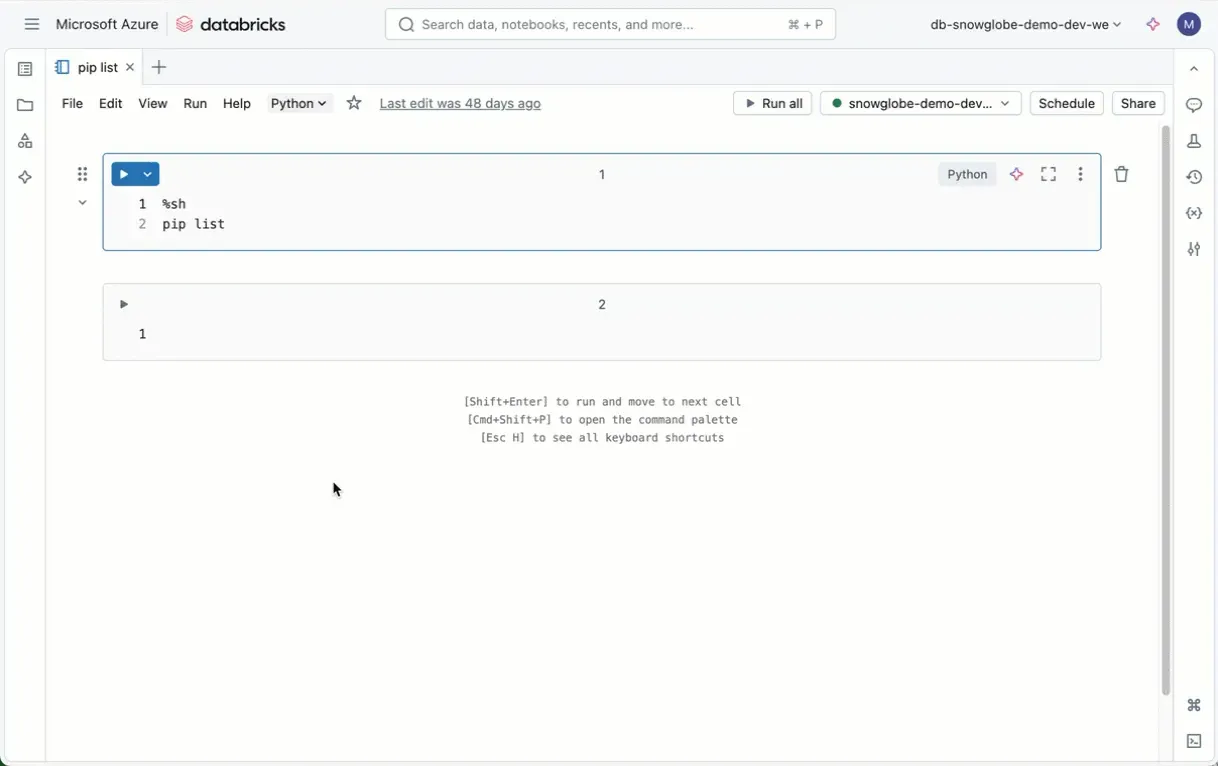Maximize cell 1 with the fullscreen icon
Screen dimensions: 1218x766
[x=1049, y=174]
